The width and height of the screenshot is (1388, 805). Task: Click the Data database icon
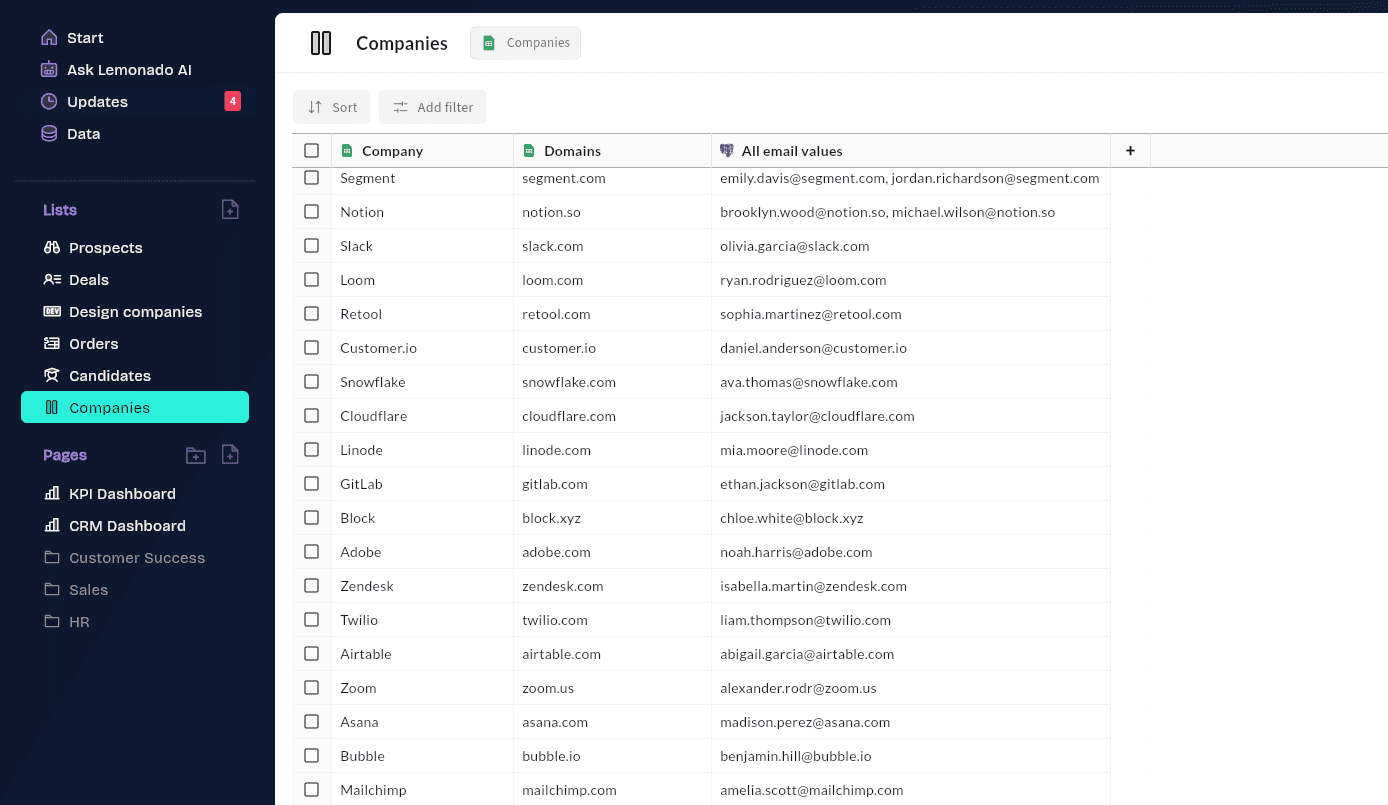click(x=49, y=134)
